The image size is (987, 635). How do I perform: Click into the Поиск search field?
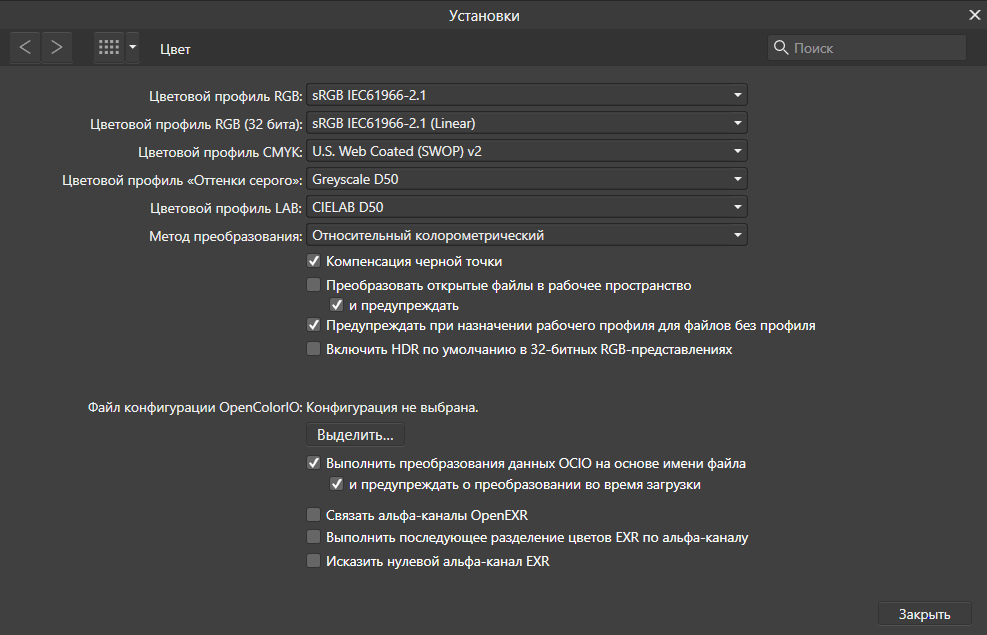866,48
